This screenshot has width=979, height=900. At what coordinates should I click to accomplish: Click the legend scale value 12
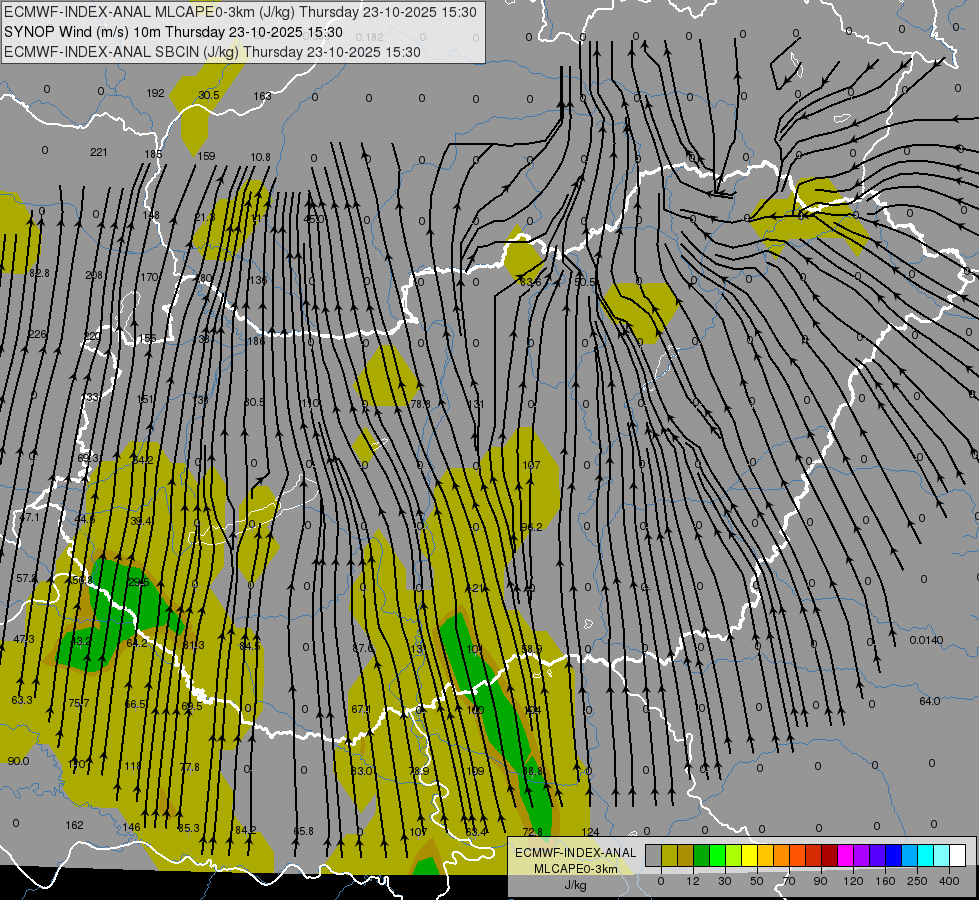pyautogui.click(x=692, y=881)
